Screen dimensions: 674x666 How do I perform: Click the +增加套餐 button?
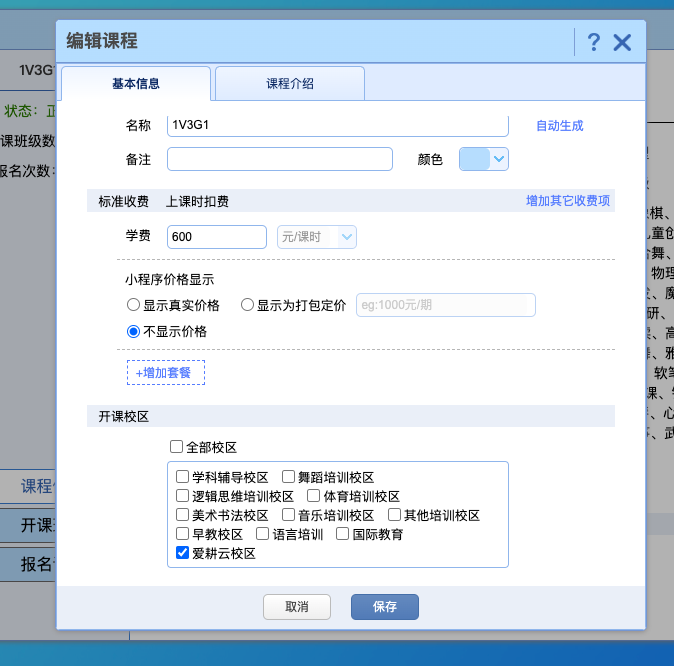(x=166, y=372)
